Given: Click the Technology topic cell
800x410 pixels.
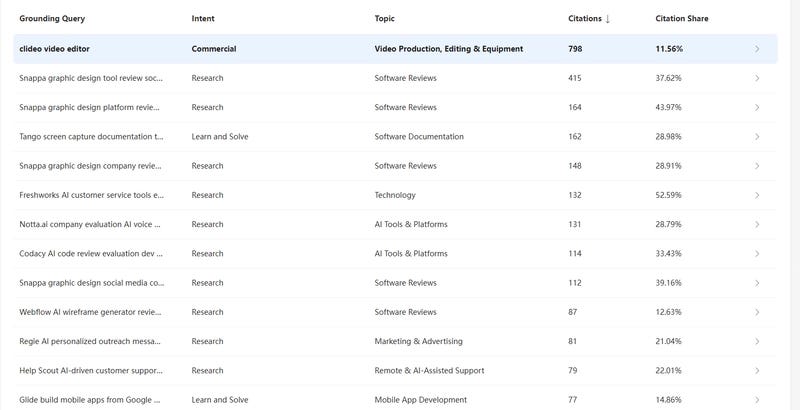Looking at the screenshot, I should pos(395,195).
